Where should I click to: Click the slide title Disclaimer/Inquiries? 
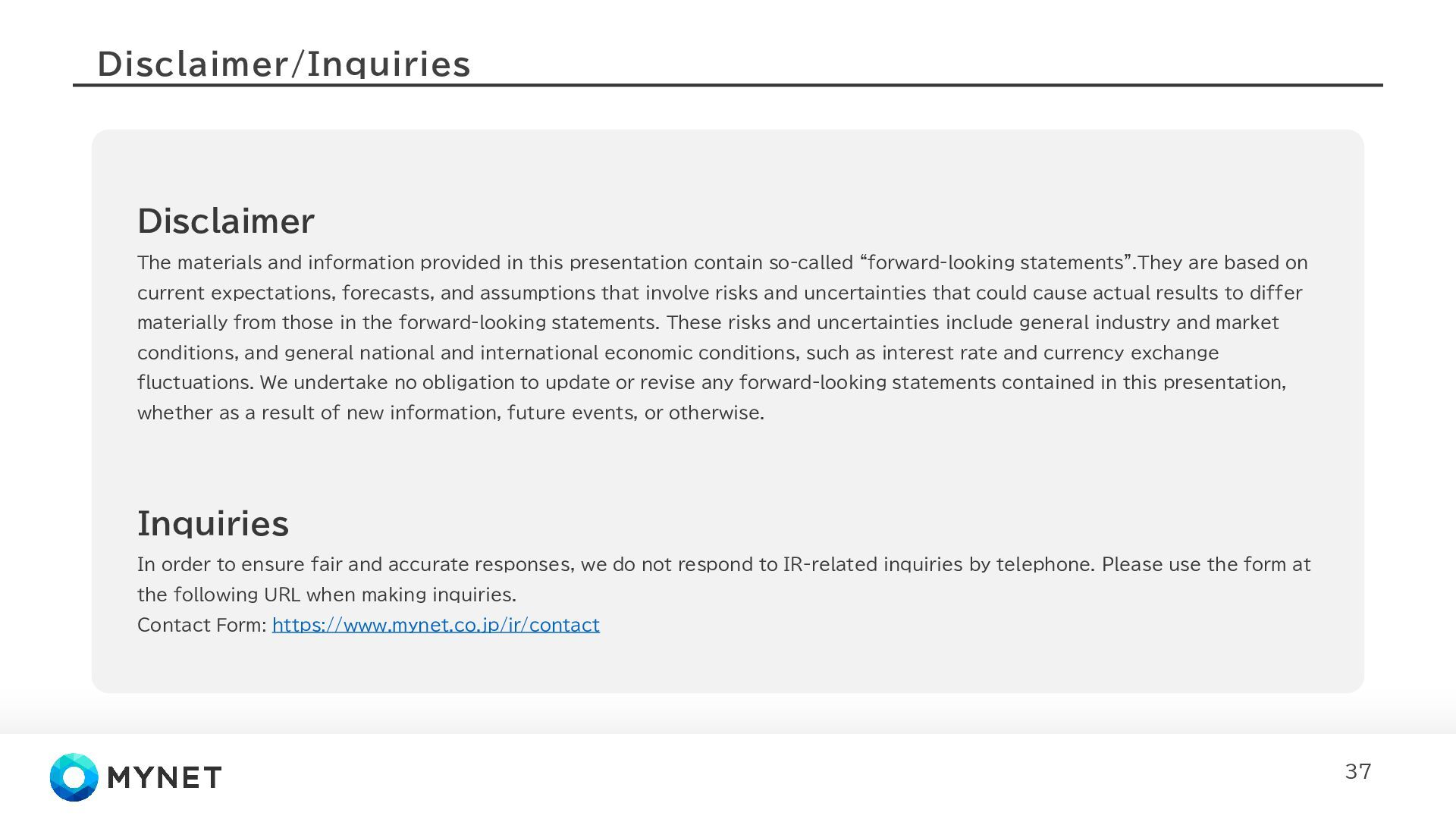click(x=284, y=64)
